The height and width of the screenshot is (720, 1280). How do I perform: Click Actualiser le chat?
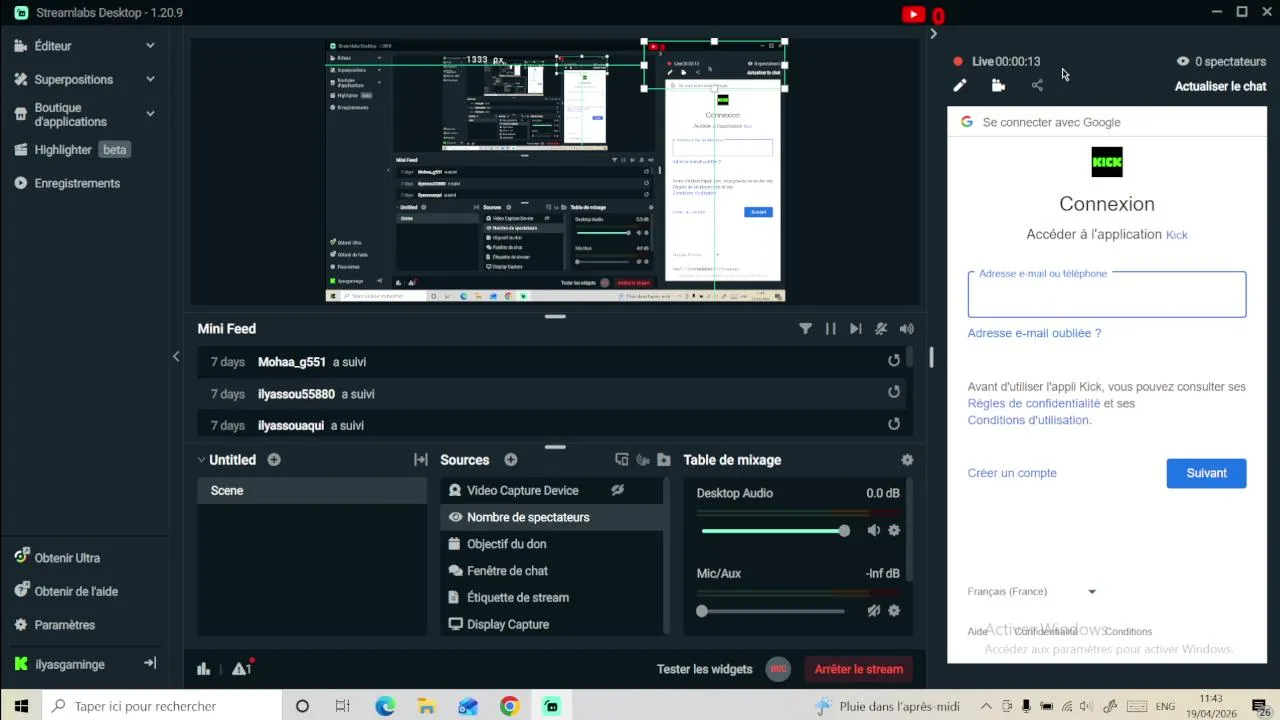click(x=1221, y=86)
